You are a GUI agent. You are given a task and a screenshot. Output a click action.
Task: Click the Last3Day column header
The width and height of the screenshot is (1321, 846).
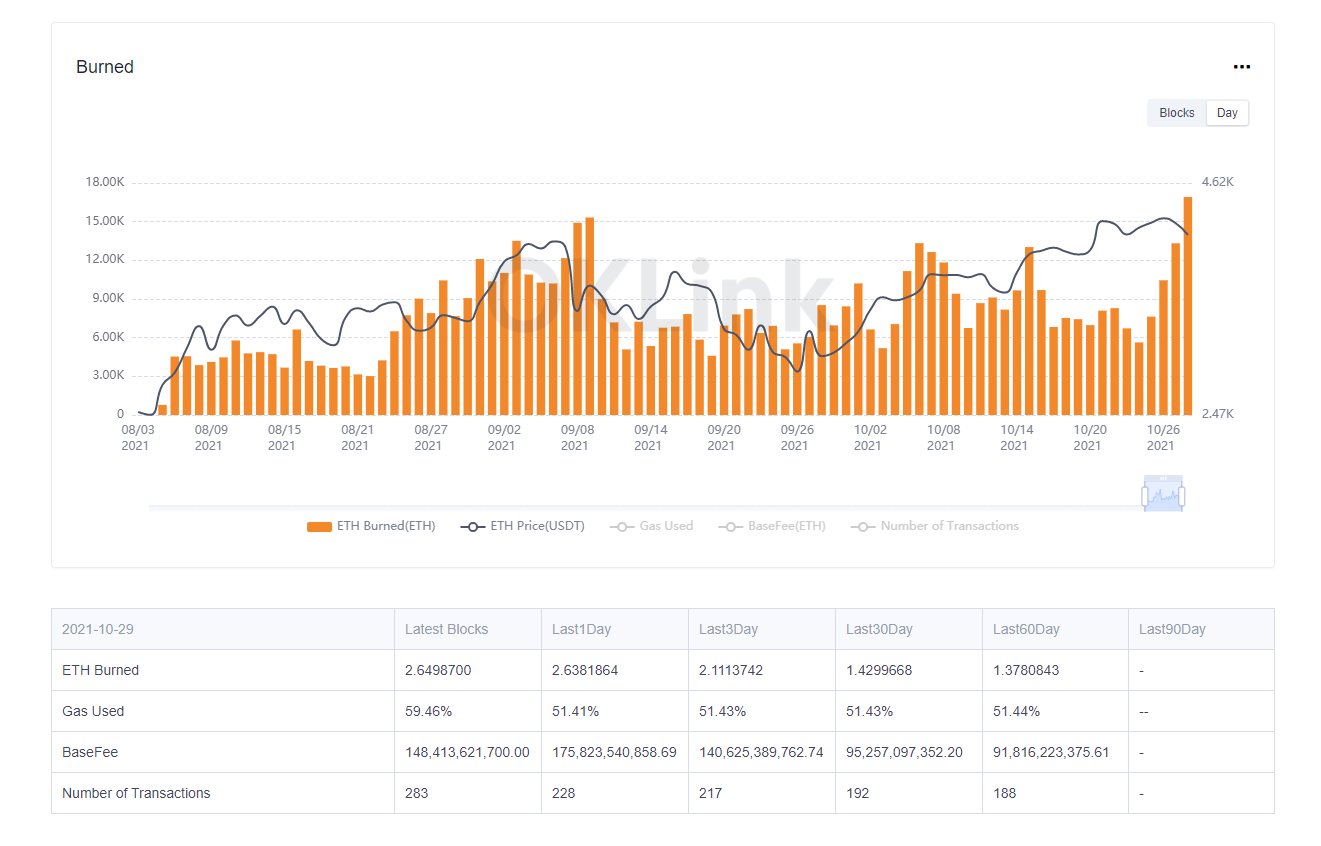[762, 629]
